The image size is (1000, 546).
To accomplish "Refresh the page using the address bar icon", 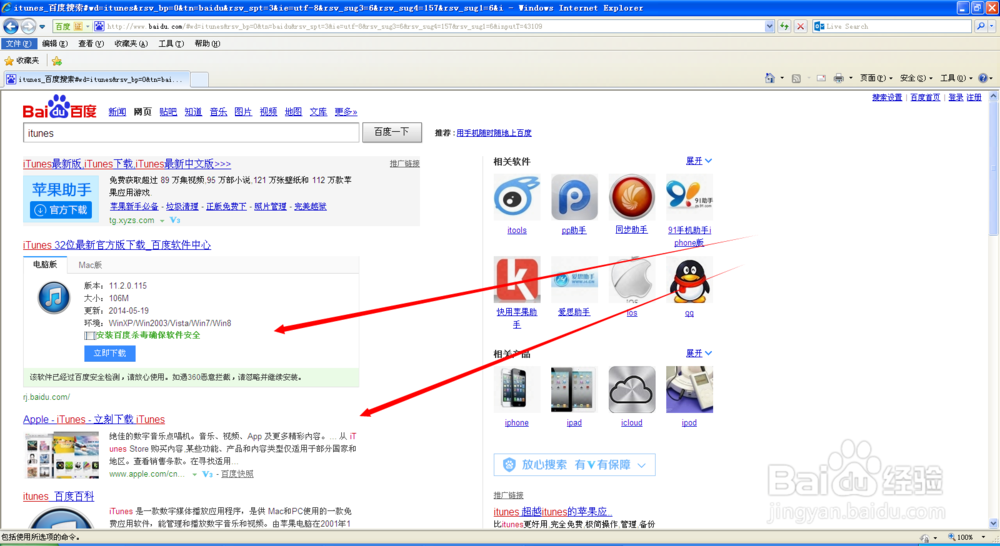I will click(x=784, y=26).
